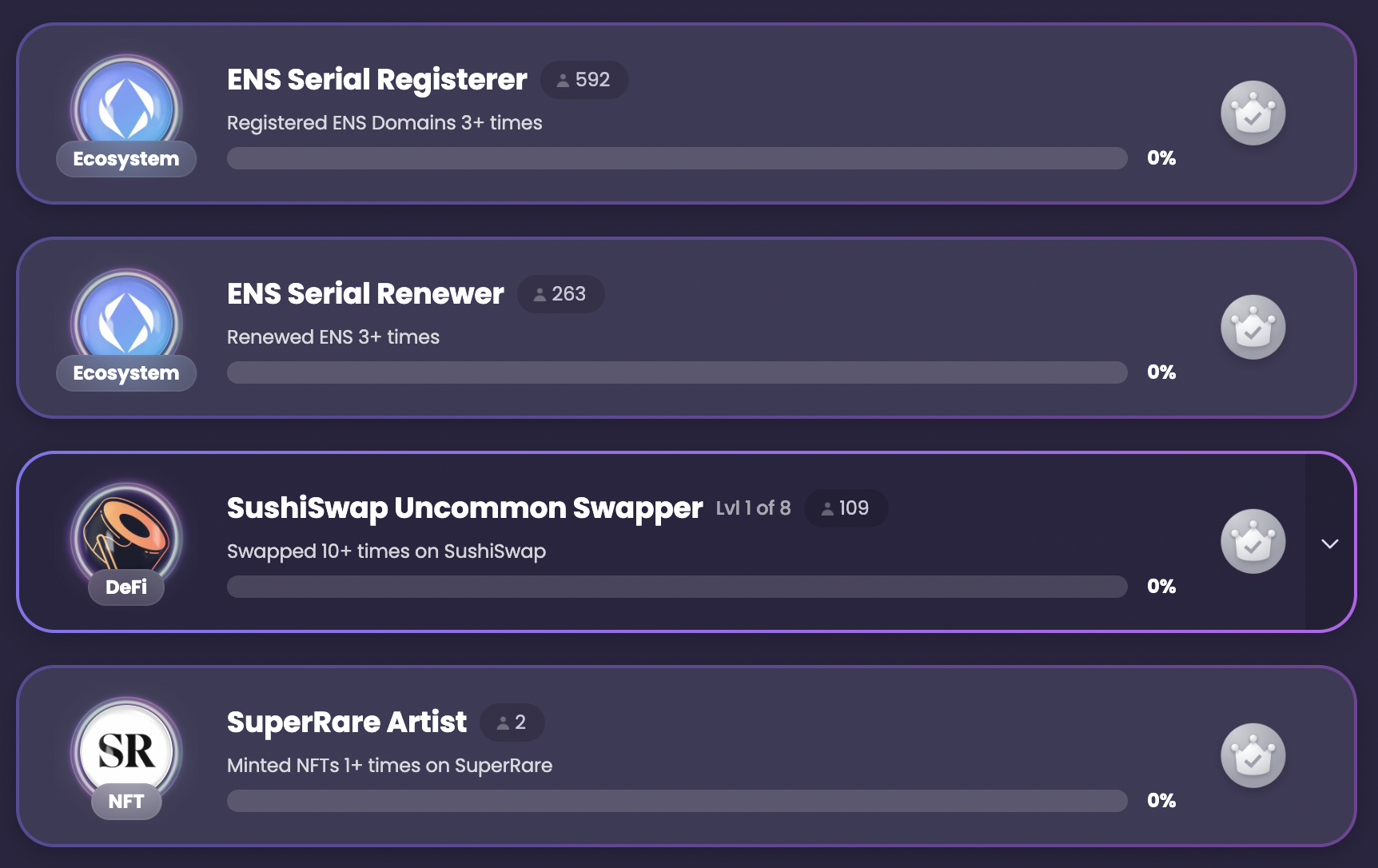Select the DeFi category tag
The image size is (1378, 868).
click(x=126, y=587)
